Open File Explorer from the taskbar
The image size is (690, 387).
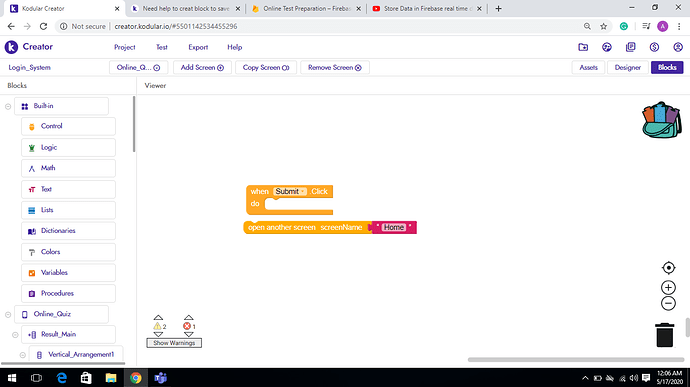coord(111,378)
